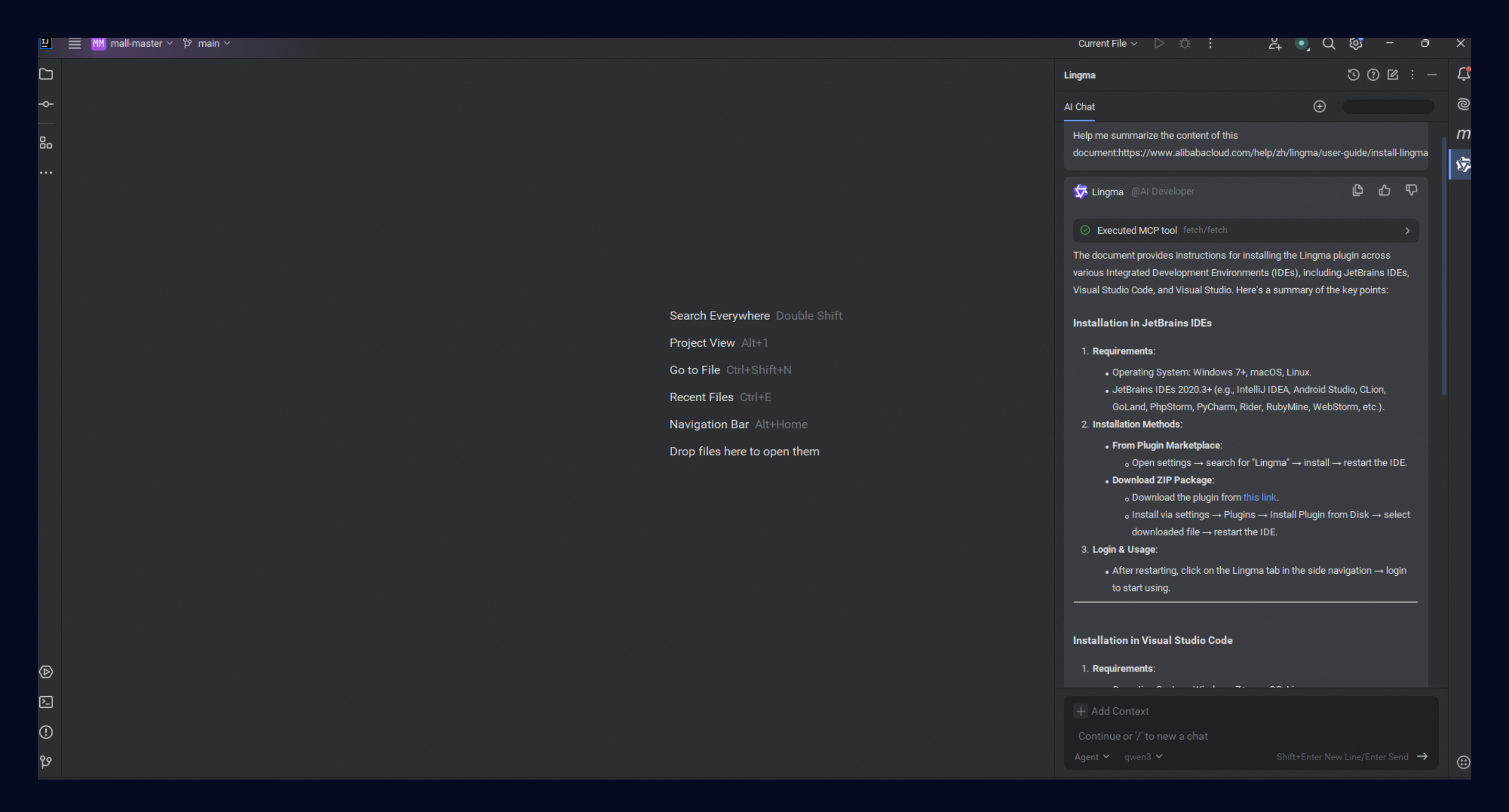Click the Lingma chat vertical scrollbar
This screenshot has height=812, width=1509.
click(1444, 267)
